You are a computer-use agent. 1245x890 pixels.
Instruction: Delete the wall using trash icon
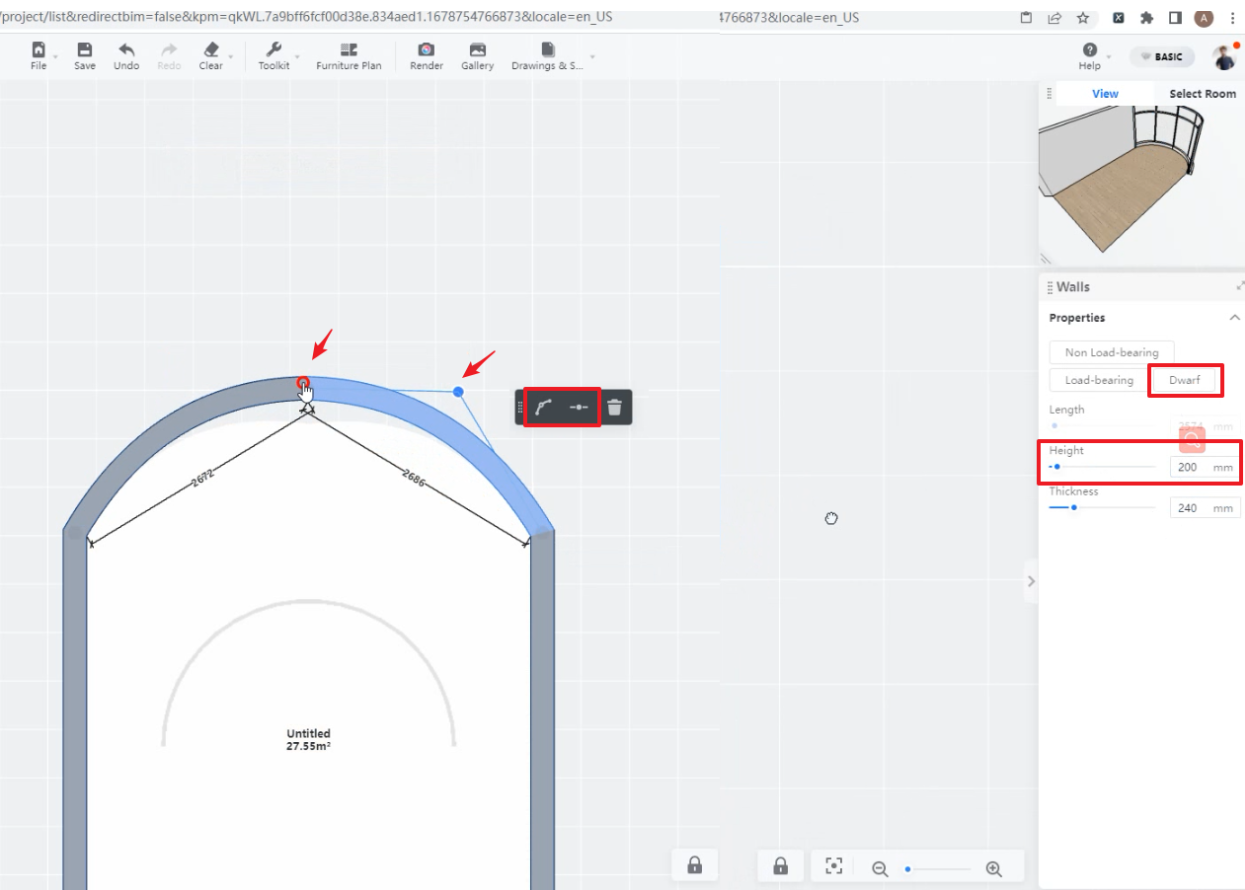pos(615,407)
